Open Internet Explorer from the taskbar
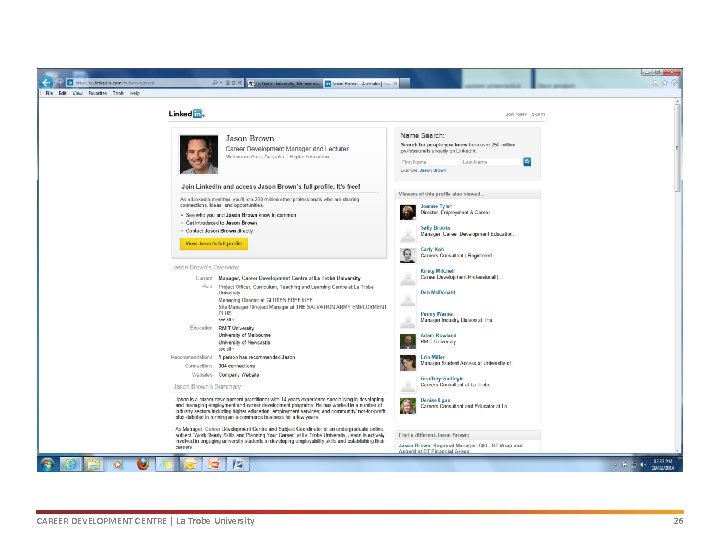Viewport: 720px width, 540px height. [x=70, y=464]
